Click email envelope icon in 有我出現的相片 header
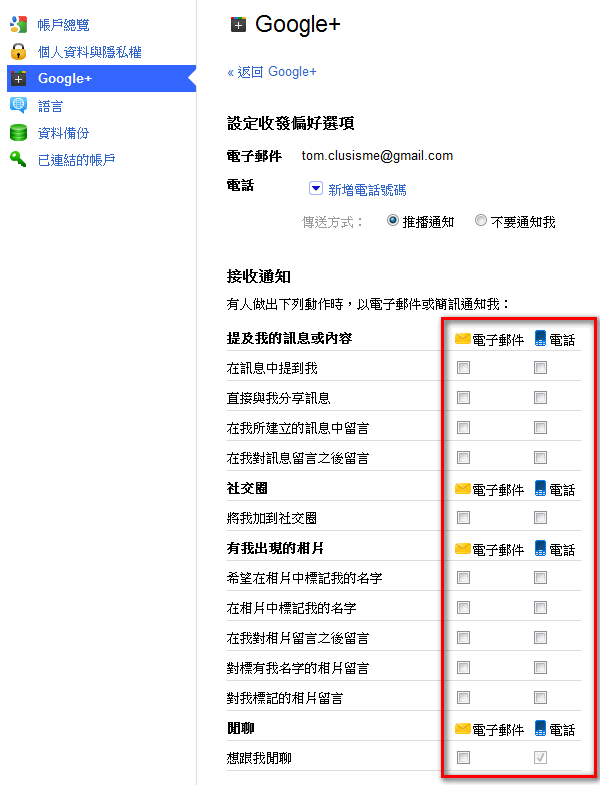 pos(463,549)
